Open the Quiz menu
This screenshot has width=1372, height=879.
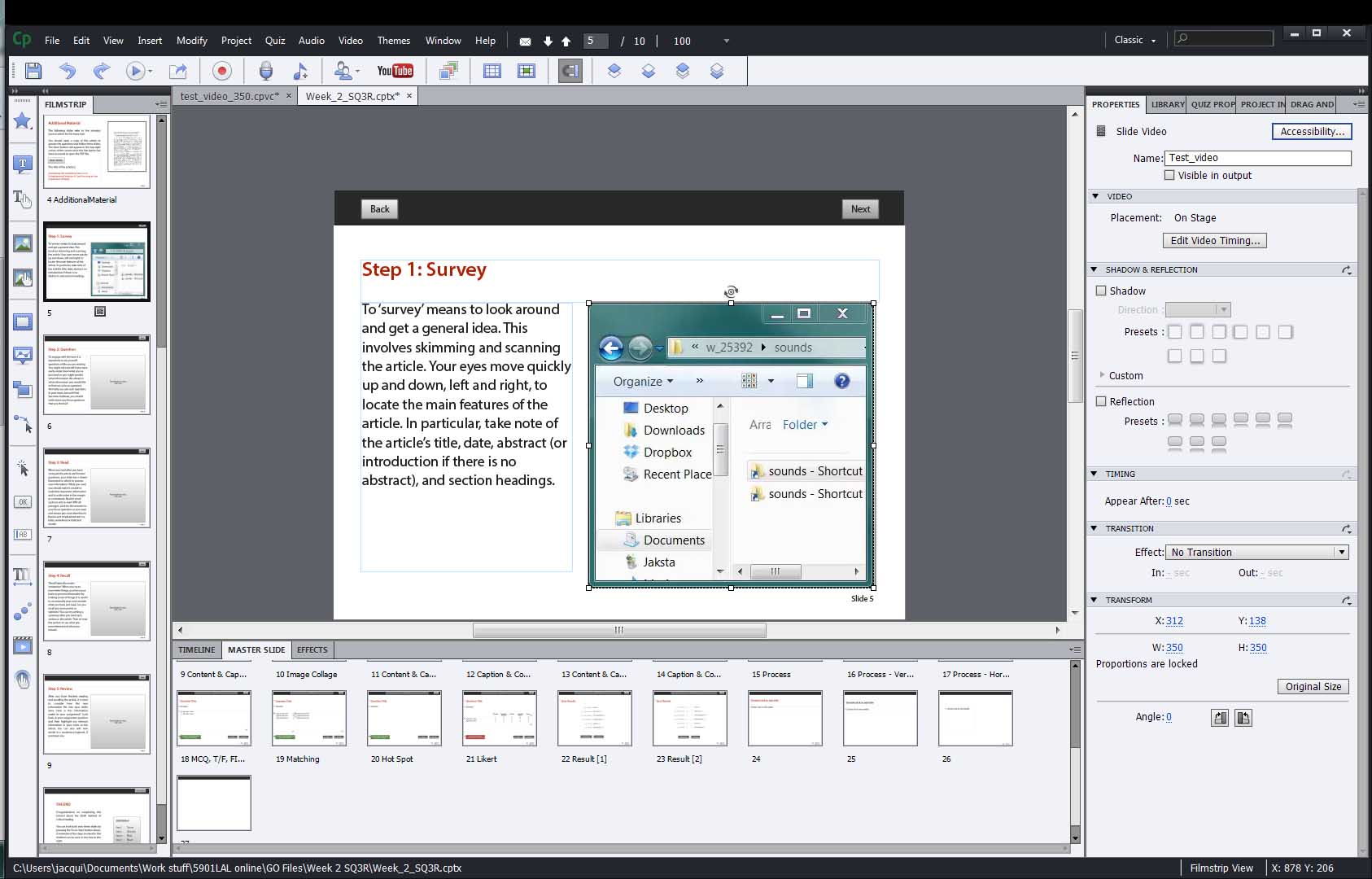click(x=275, y=40)
